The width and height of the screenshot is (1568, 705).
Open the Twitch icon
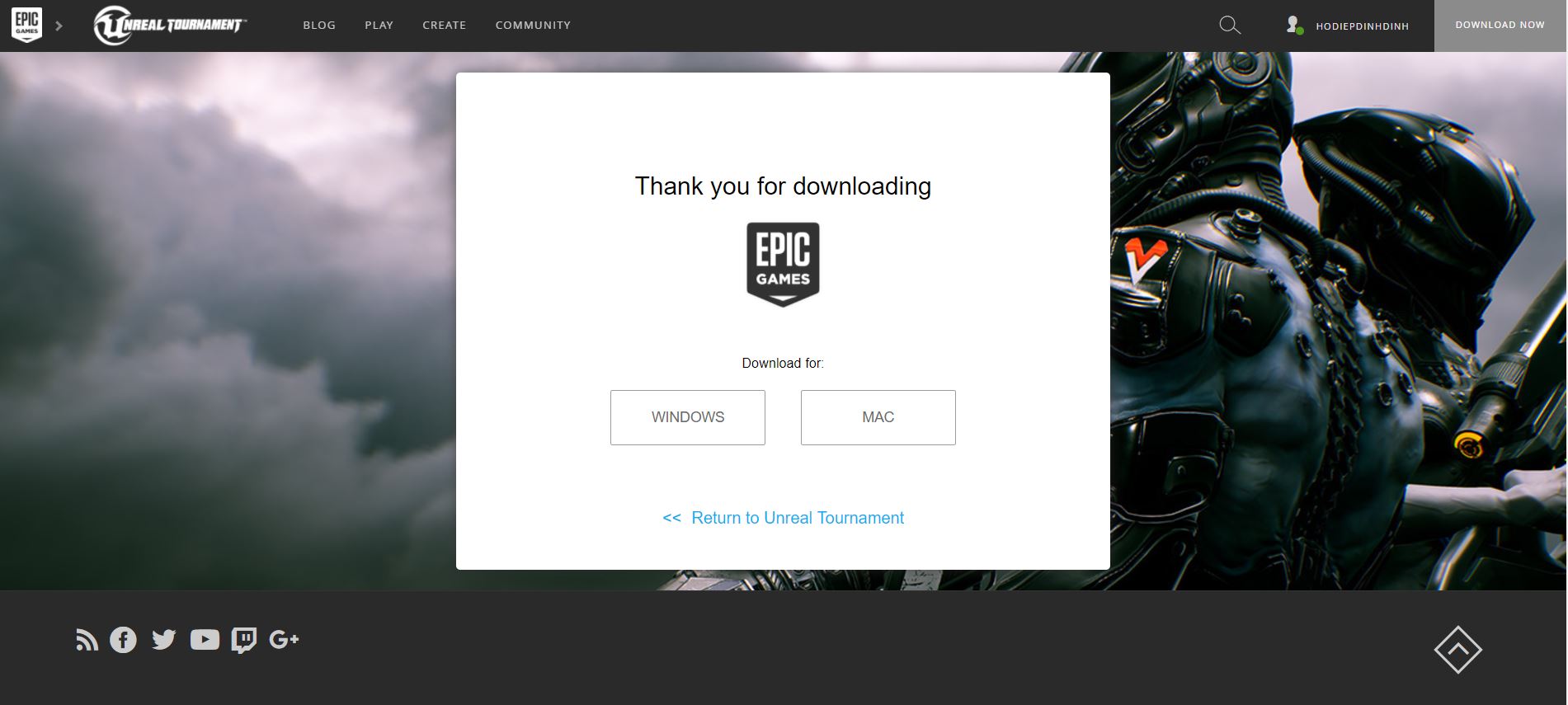click(244, 641)
